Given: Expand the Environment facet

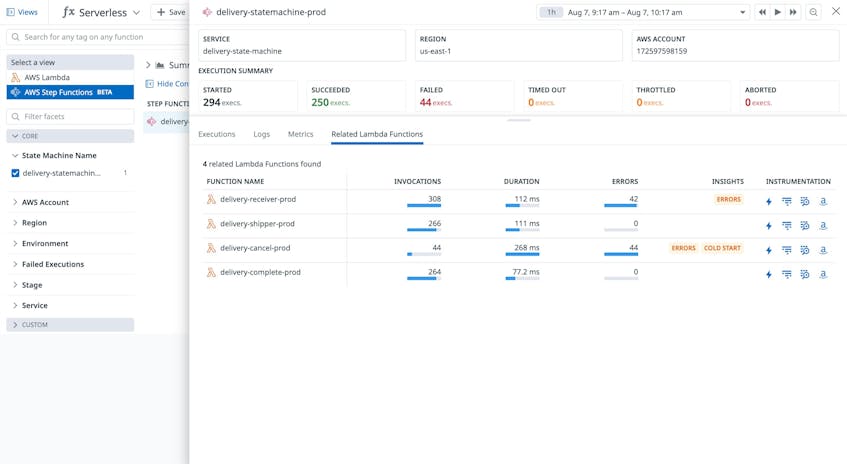Looking at the screenshot, I should [15, 244].
